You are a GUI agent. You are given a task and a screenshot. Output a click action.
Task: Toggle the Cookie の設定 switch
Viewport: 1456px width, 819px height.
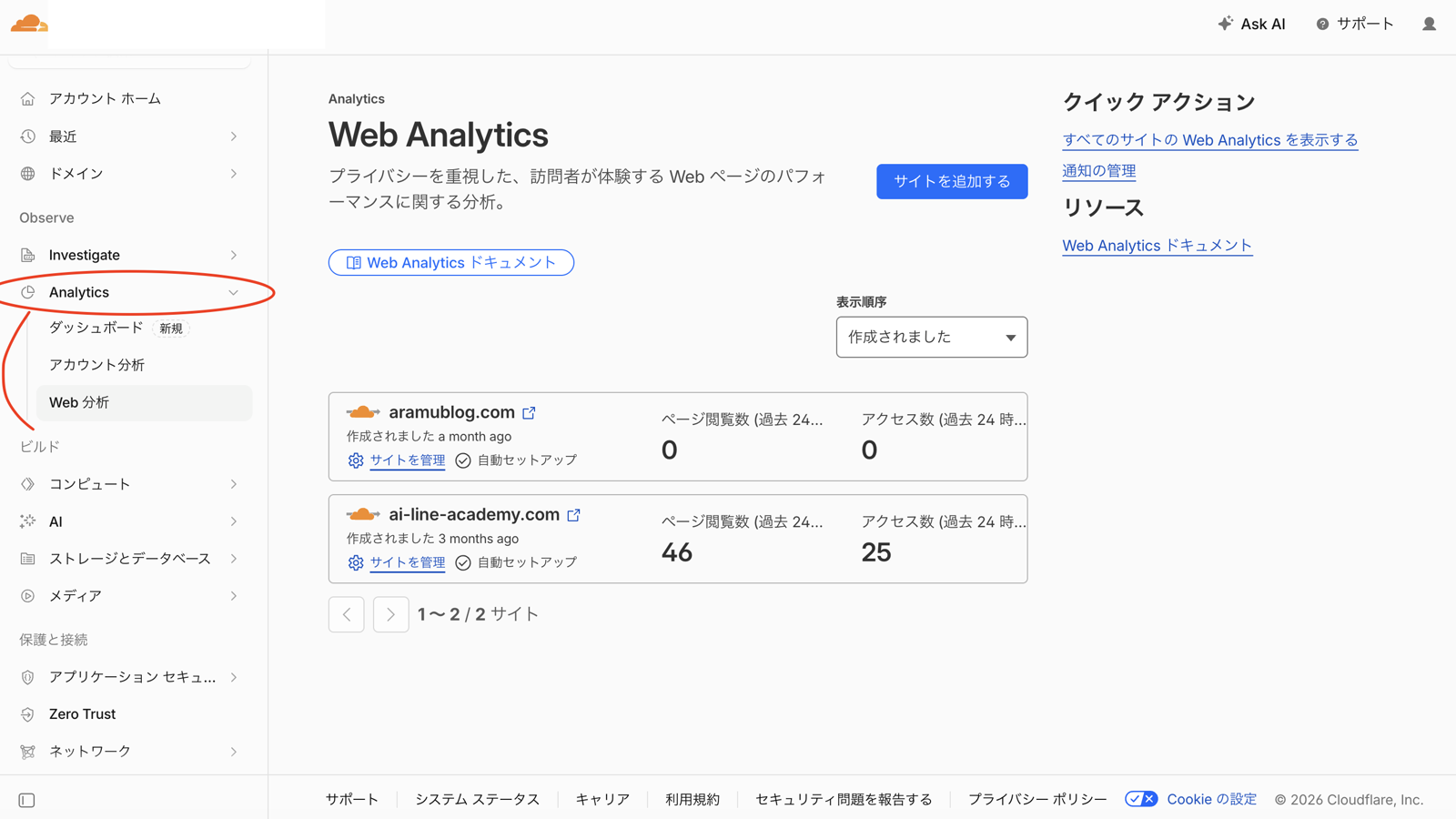click(x=1141, y=799)
